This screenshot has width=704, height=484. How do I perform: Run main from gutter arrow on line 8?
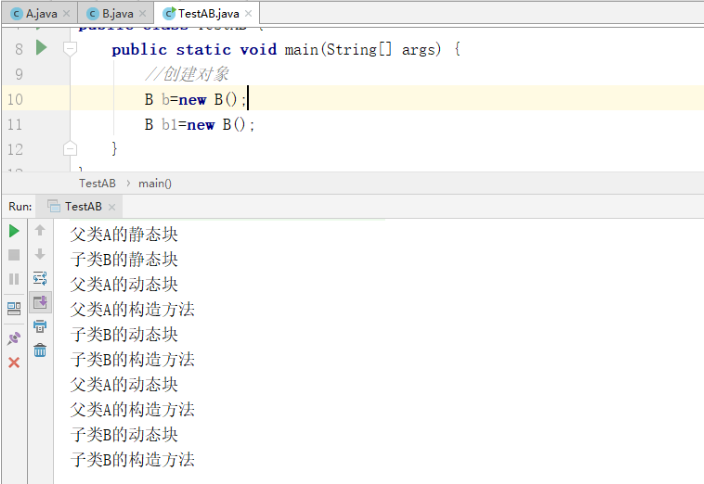point(41,48)
